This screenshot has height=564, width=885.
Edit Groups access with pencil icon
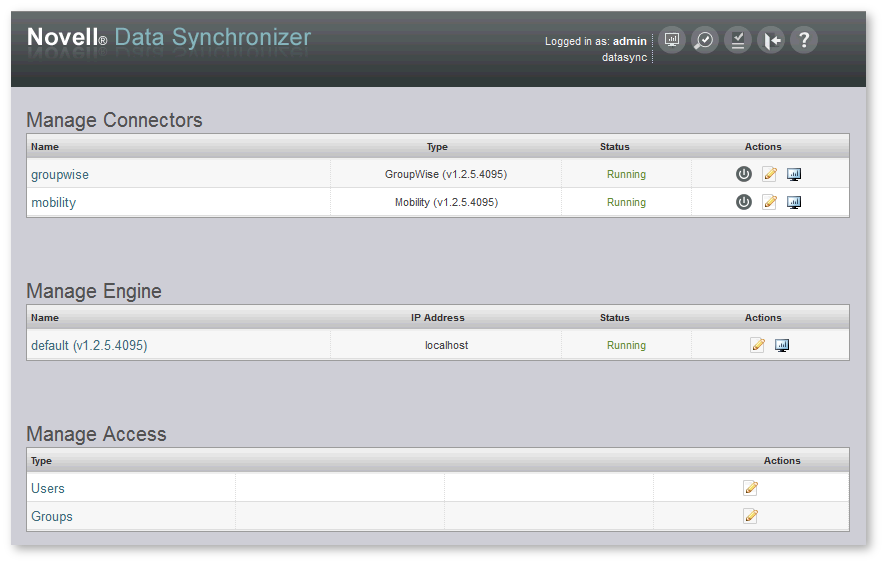tap(750, 516)
